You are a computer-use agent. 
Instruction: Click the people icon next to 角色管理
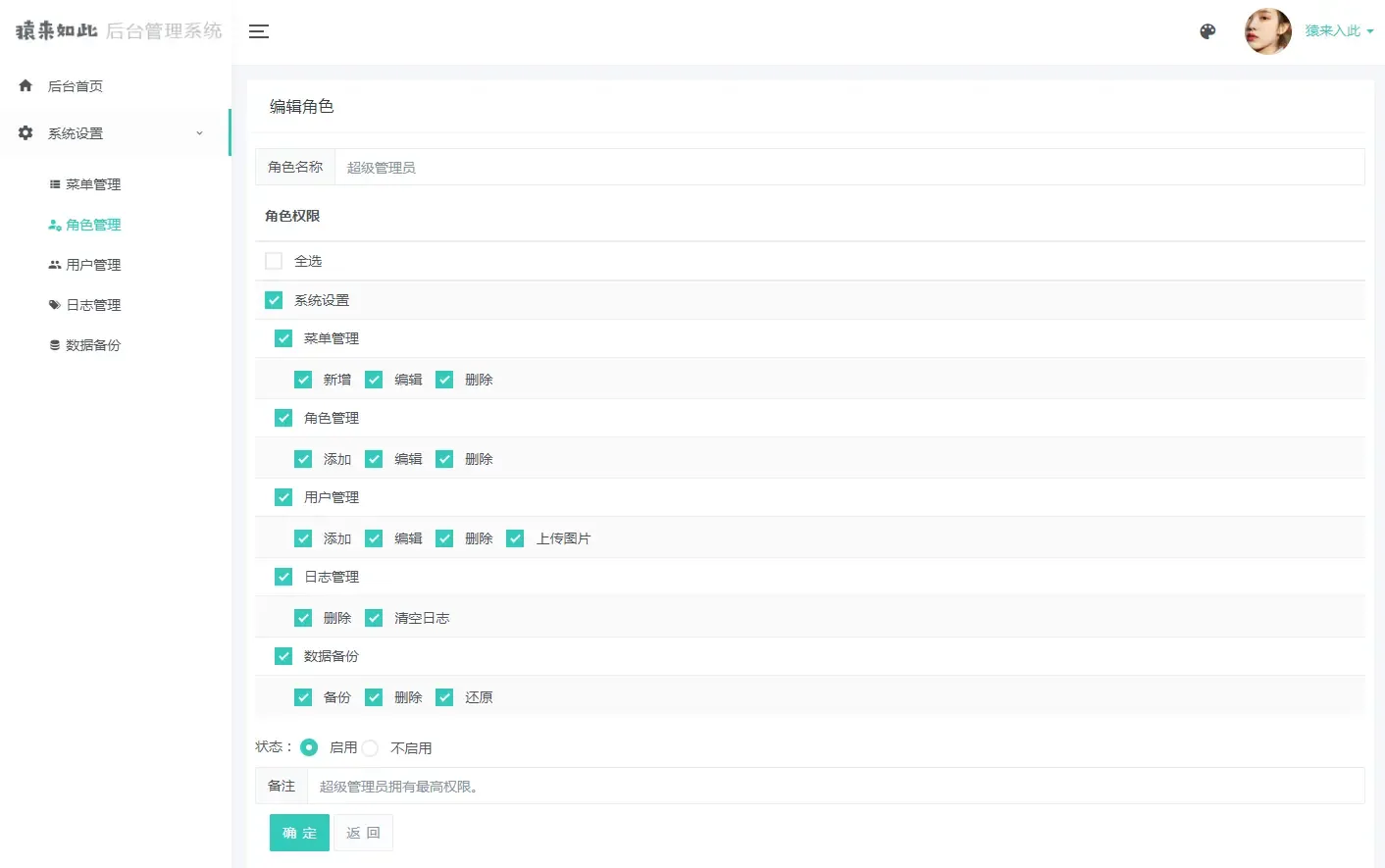pyautogui.click(x=54, y=224)
